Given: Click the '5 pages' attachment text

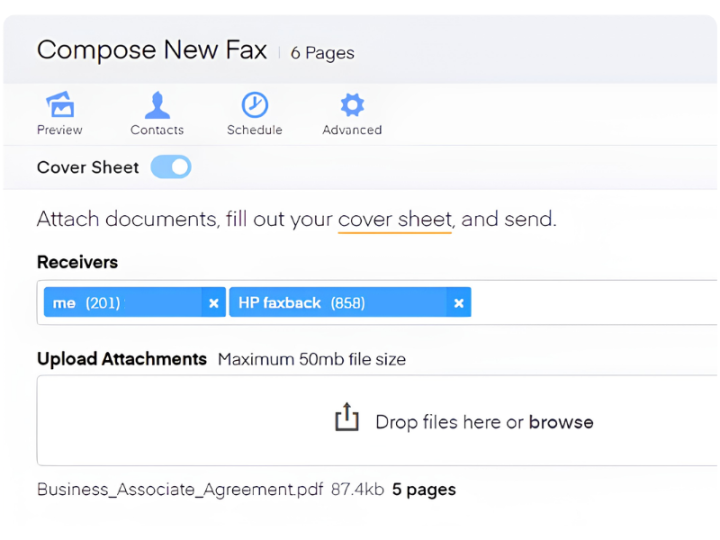Looking at the screenshot, I should click(424, 490).
